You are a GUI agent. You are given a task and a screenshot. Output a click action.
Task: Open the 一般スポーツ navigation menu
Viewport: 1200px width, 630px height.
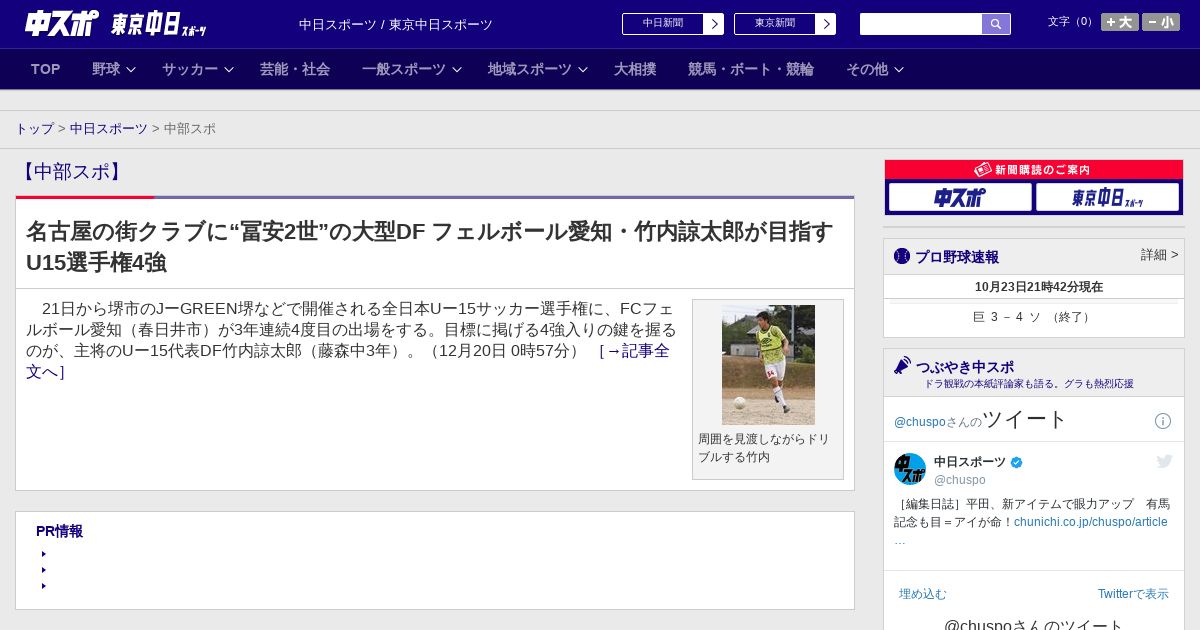click(404, 69)
